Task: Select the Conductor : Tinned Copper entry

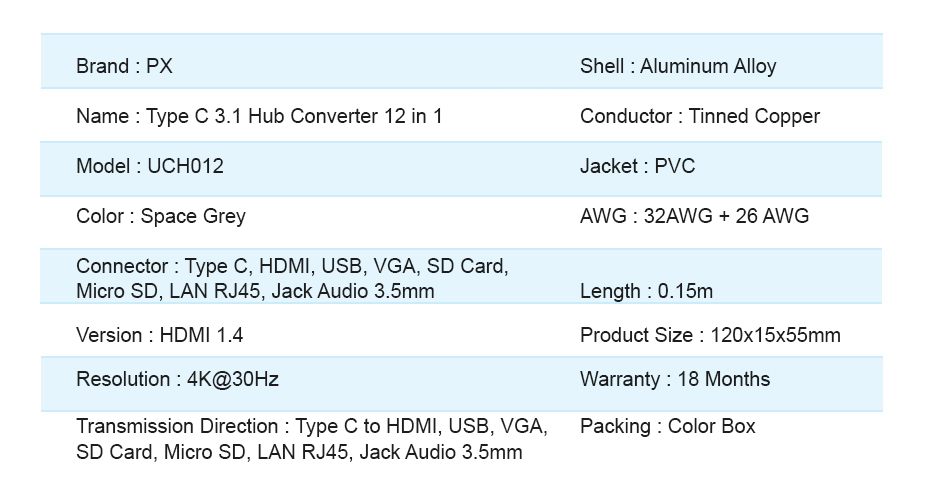Action: (x=700, y=116)
